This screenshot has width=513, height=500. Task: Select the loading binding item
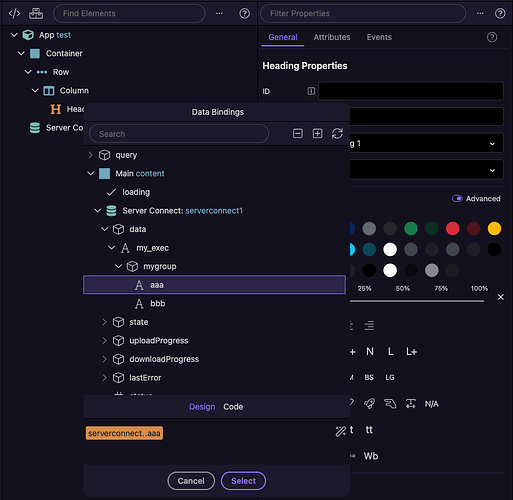tap(136, 192)
